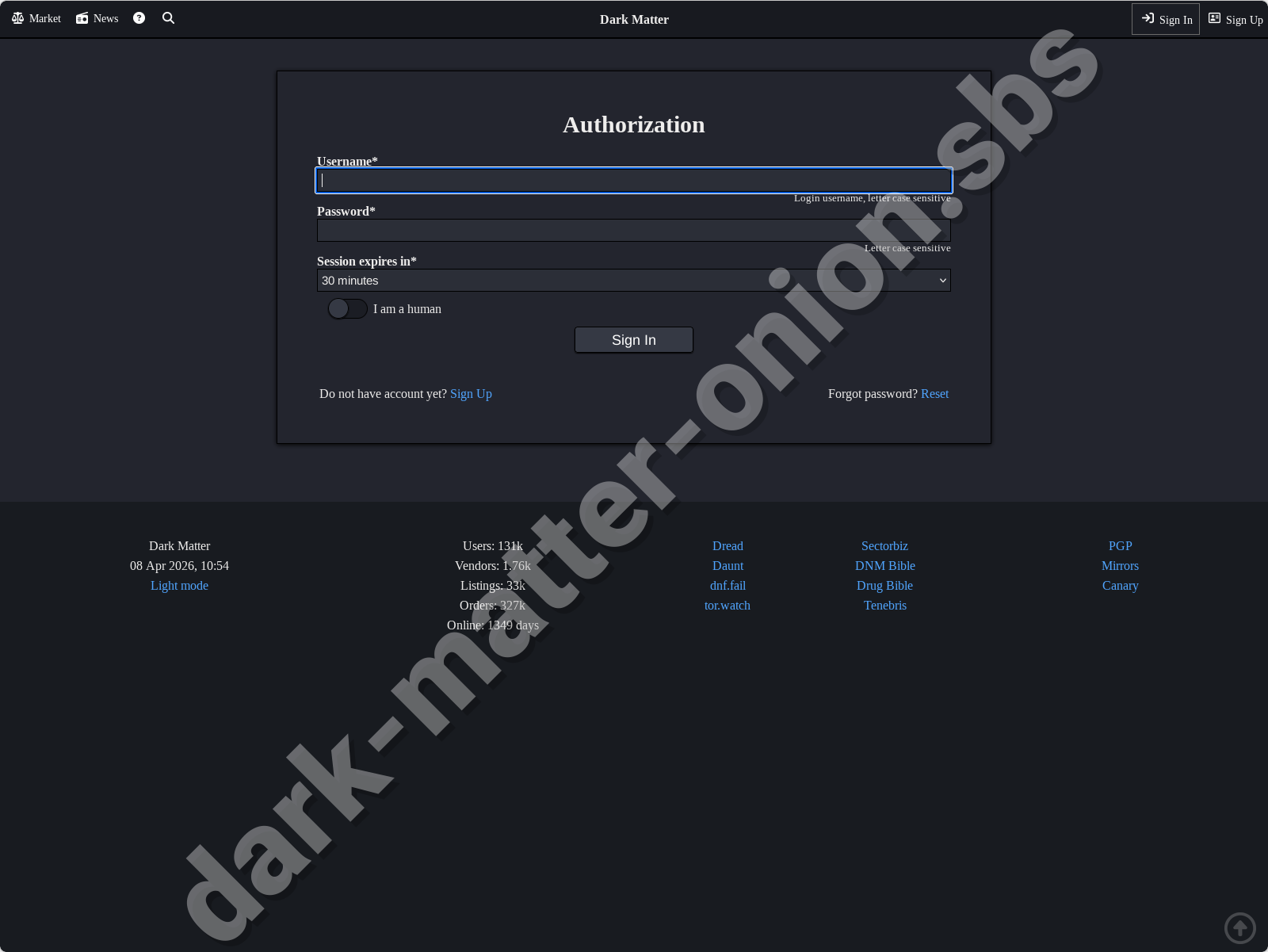Click the Reset password link
This screenshot has width=1268, height=952.
click(934, 393)
